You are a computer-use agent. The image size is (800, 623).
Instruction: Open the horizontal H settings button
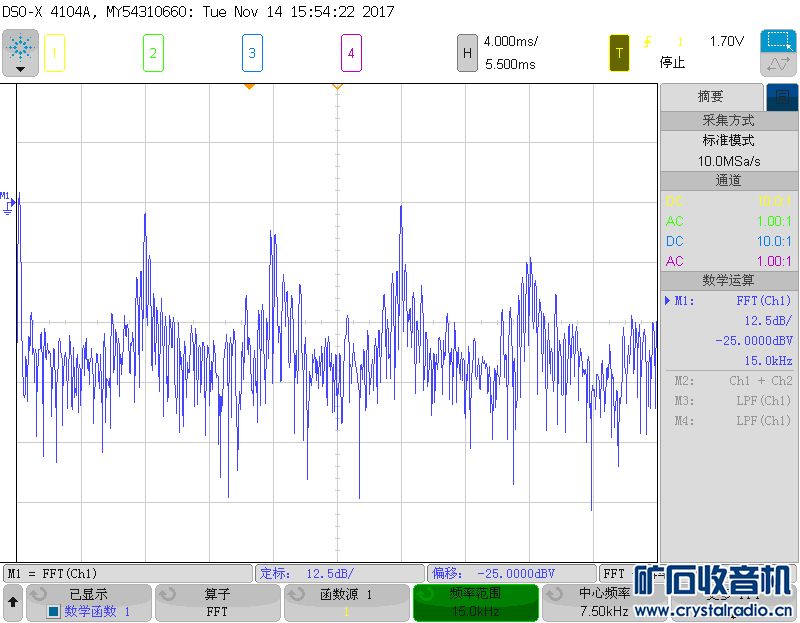click(x=467, y=53)
